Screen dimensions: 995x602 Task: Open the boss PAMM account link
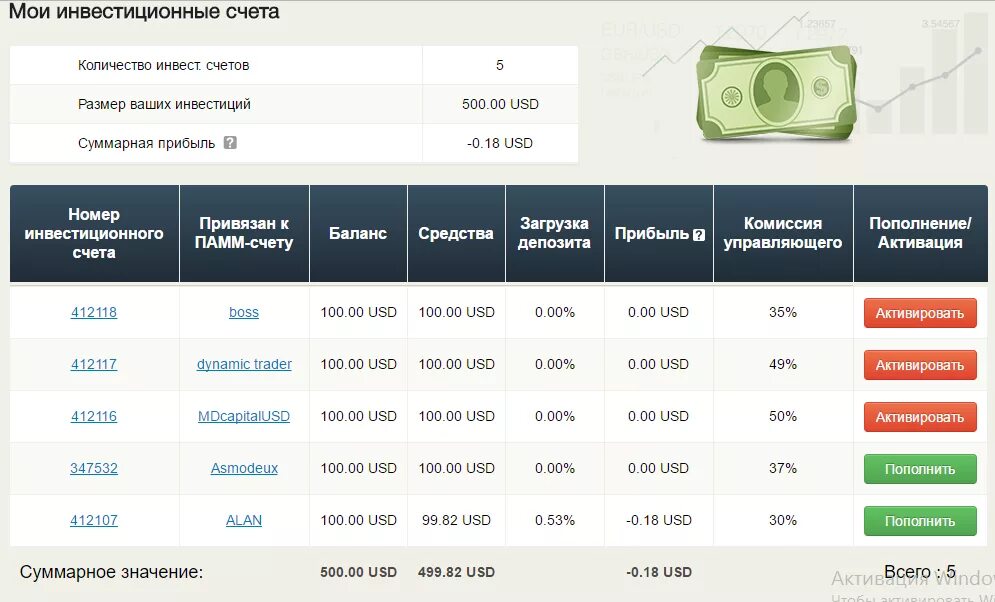244,312
